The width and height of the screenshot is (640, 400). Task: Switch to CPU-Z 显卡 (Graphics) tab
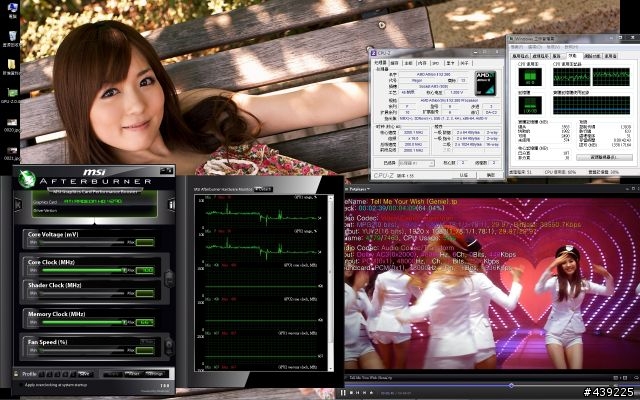tap(450, 63)
